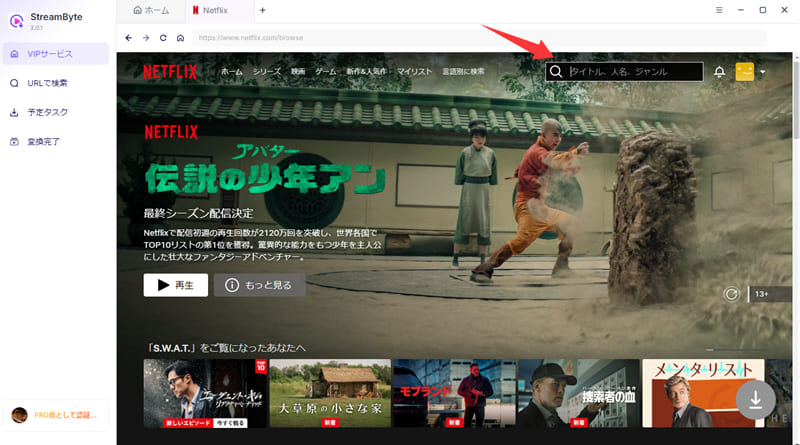Open Netflix notifications bell
This screenshot has height=445, width=800.
click(x=719, y=71)
